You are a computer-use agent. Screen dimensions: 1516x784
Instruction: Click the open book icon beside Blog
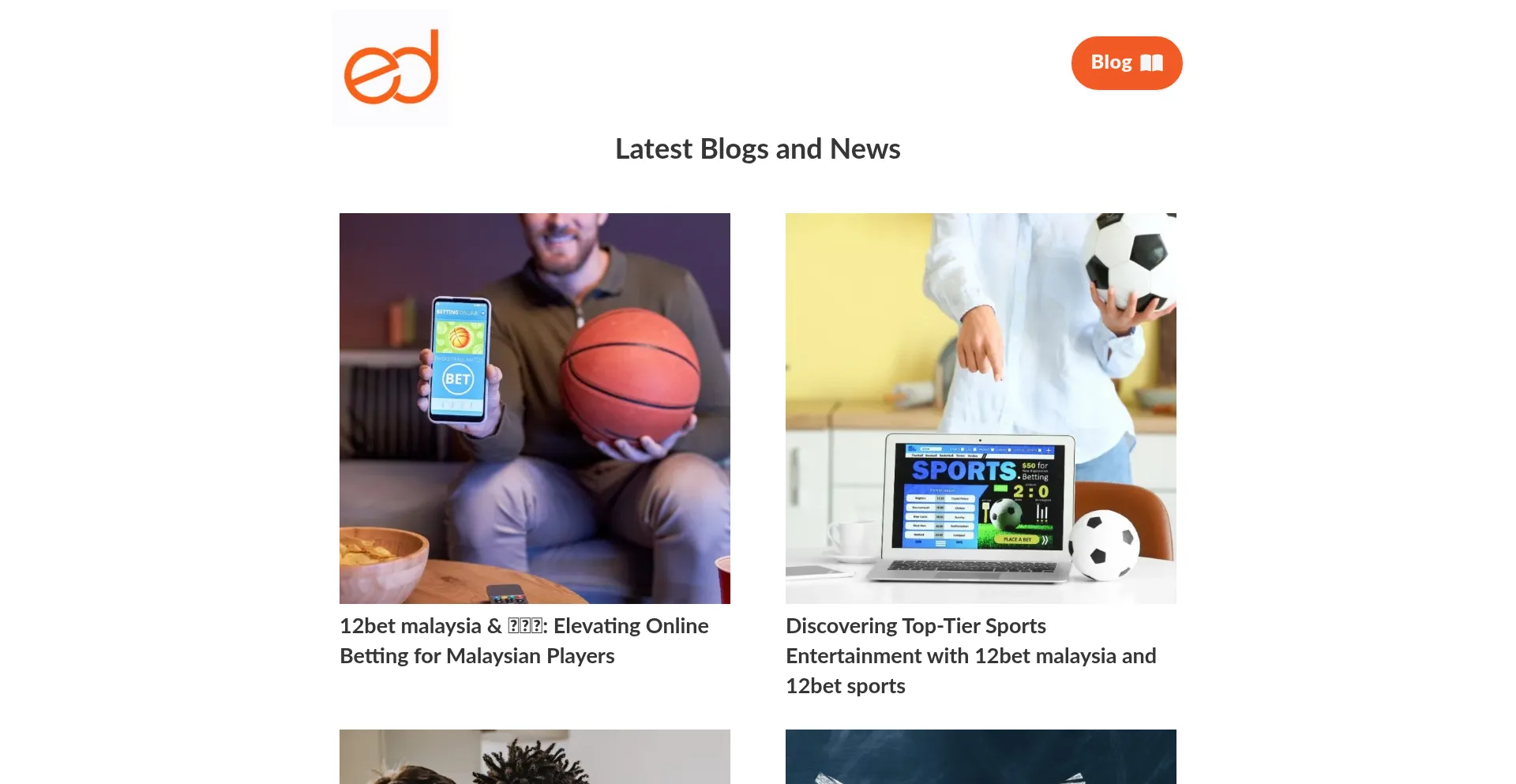tap(1152, 63)
